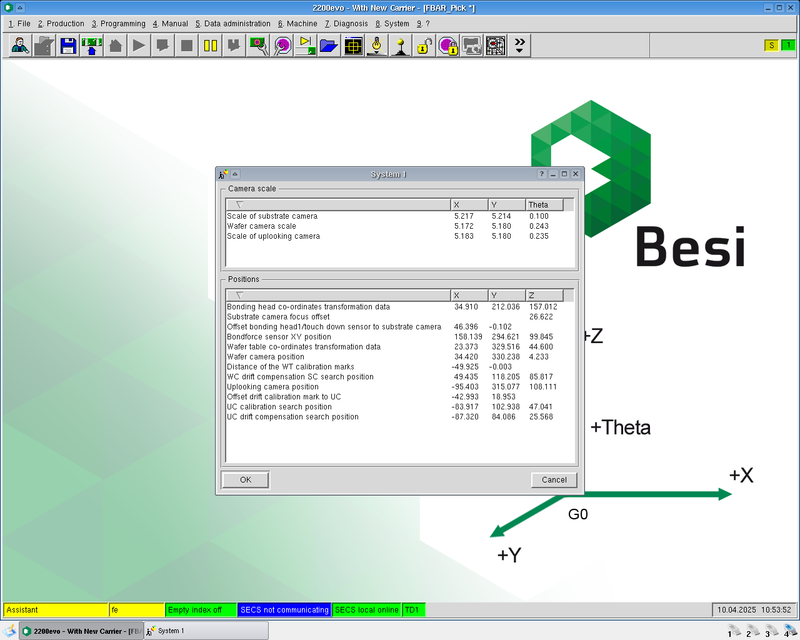Screen dimensions: 800x640
Task: Select Substrate camera focus offset row
Action: [399, 317]
